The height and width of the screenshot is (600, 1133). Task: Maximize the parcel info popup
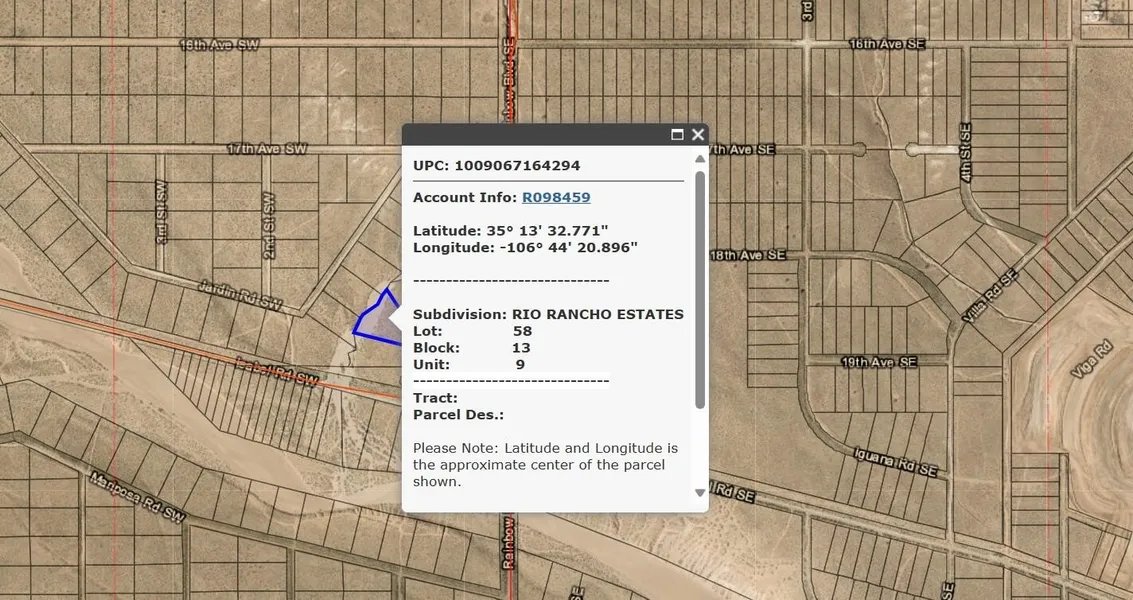(x=677, y=134)
